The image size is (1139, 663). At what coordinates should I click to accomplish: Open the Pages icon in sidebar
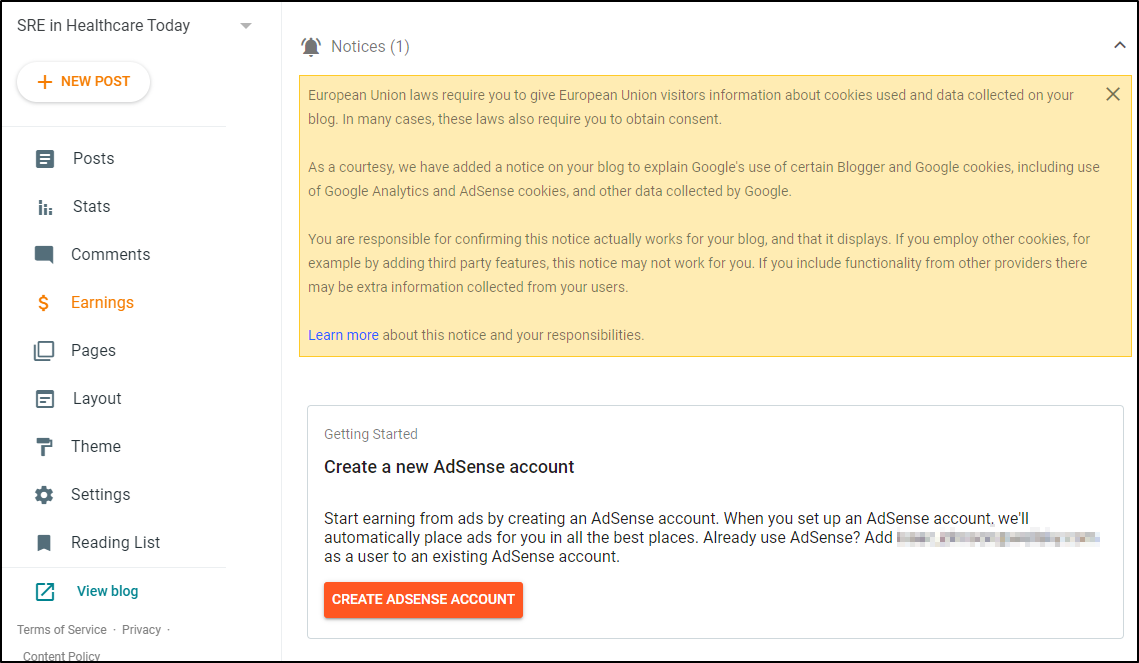pos(44,351)
